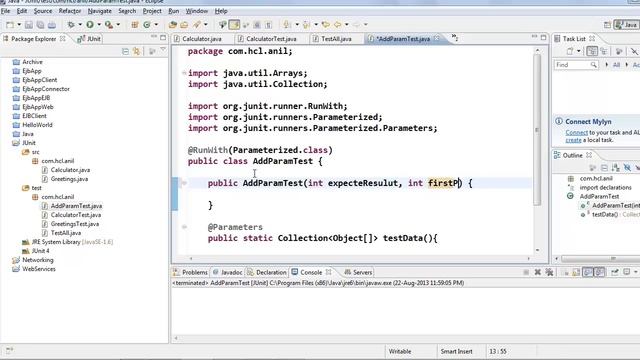Image resolution: width=640 pixels, height=360 pixels.
Task: Switch to the Declaration tab
Action: (x=267, y=272)
